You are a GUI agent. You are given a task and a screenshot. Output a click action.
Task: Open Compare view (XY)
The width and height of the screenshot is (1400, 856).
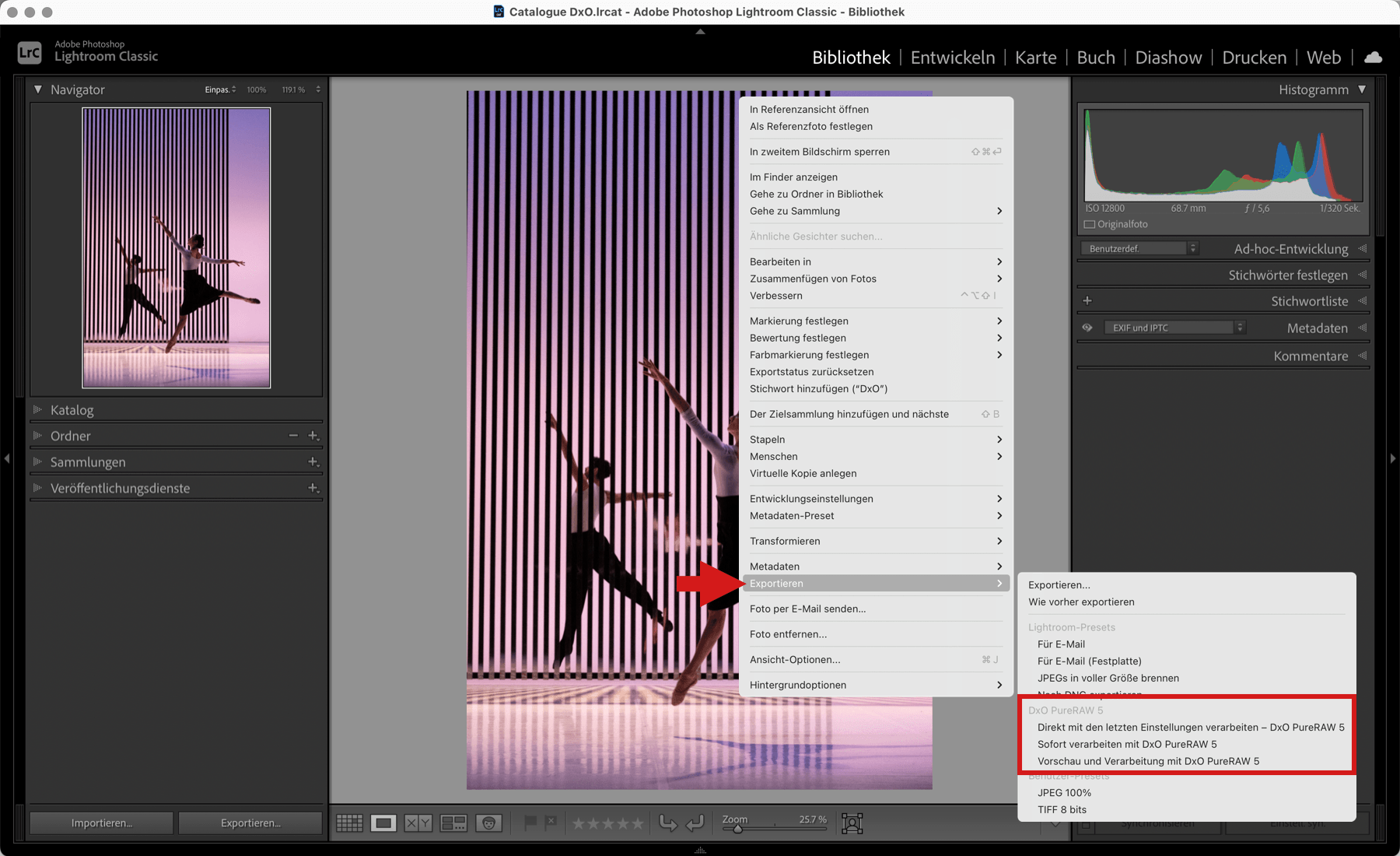(418, 823)
